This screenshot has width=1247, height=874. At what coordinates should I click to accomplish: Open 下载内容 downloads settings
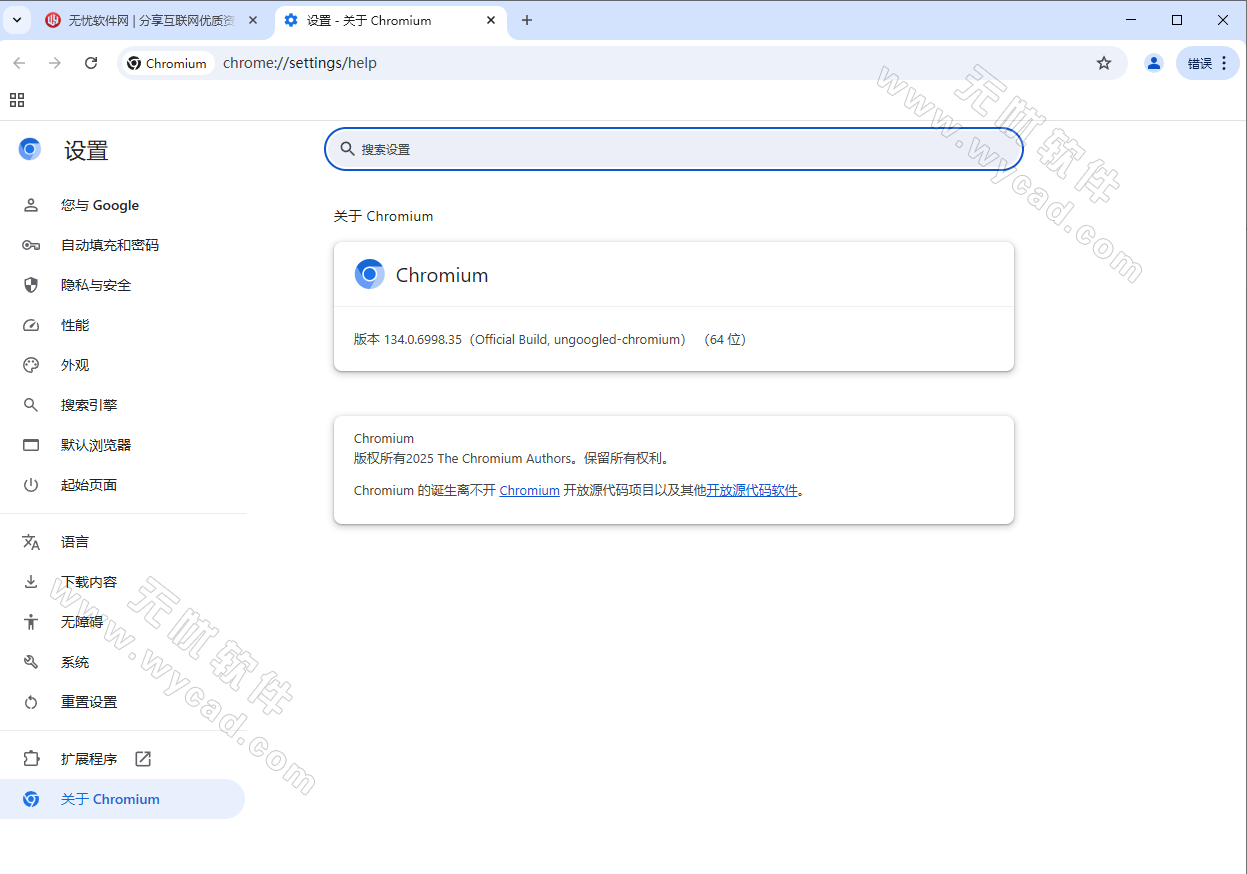pyautogui.click(x=89, y=582)
